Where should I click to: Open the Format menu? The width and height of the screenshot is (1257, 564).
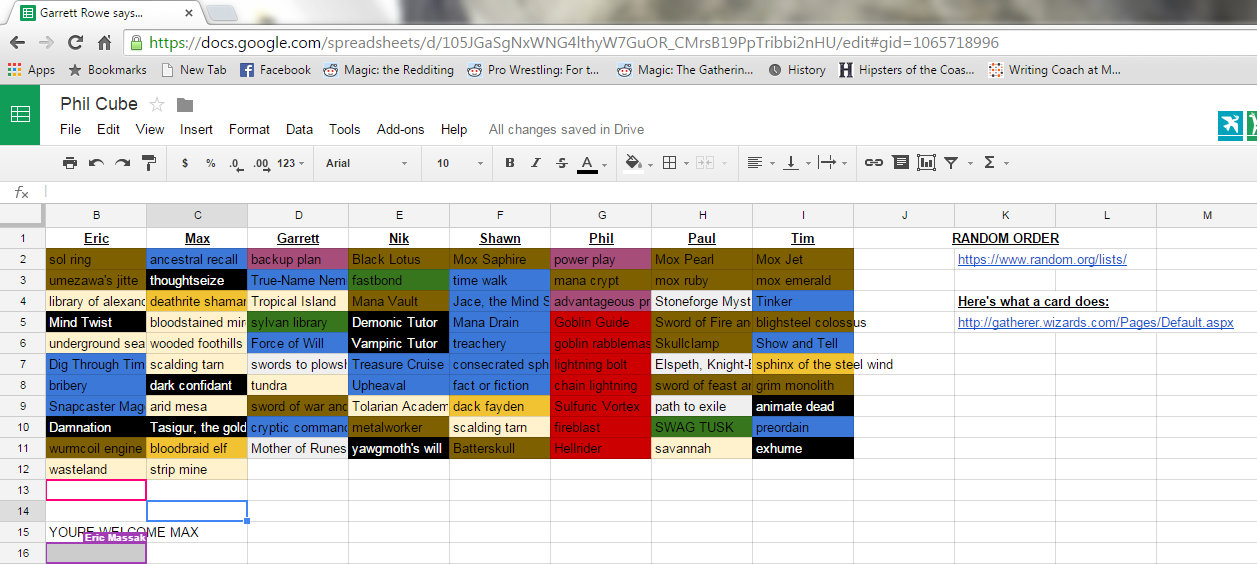[249, 129]
